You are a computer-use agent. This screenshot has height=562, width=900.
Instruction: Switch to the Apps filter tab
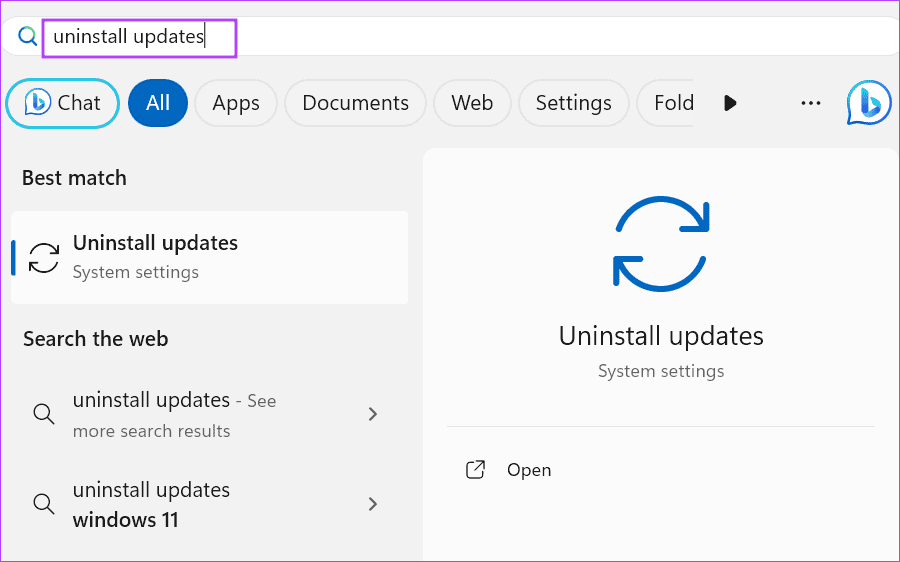click(x=236, y=103)
